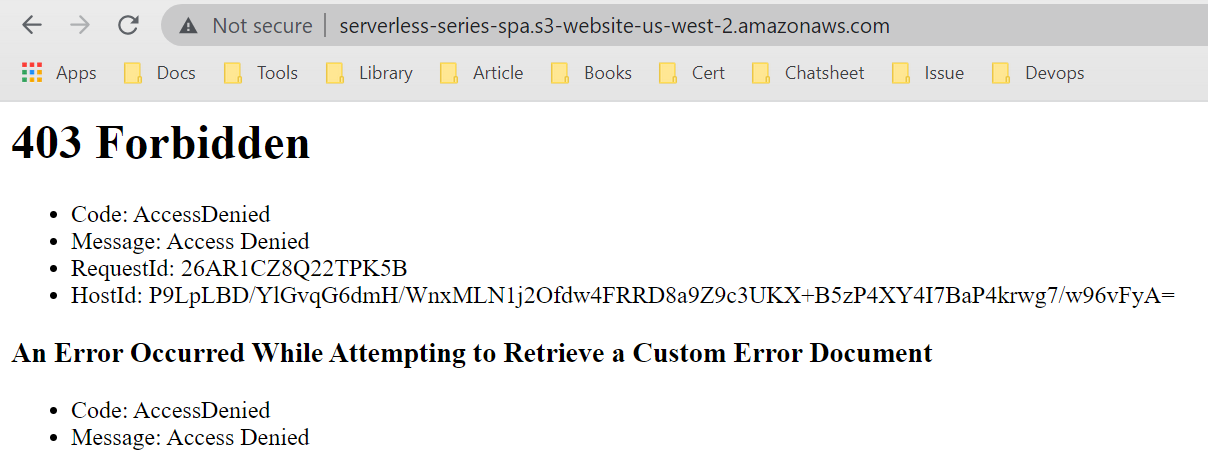The height and width of the screenshot is (461, 1208).
Task: Open the Library bookmarks folder
Action: coord(370,73)
